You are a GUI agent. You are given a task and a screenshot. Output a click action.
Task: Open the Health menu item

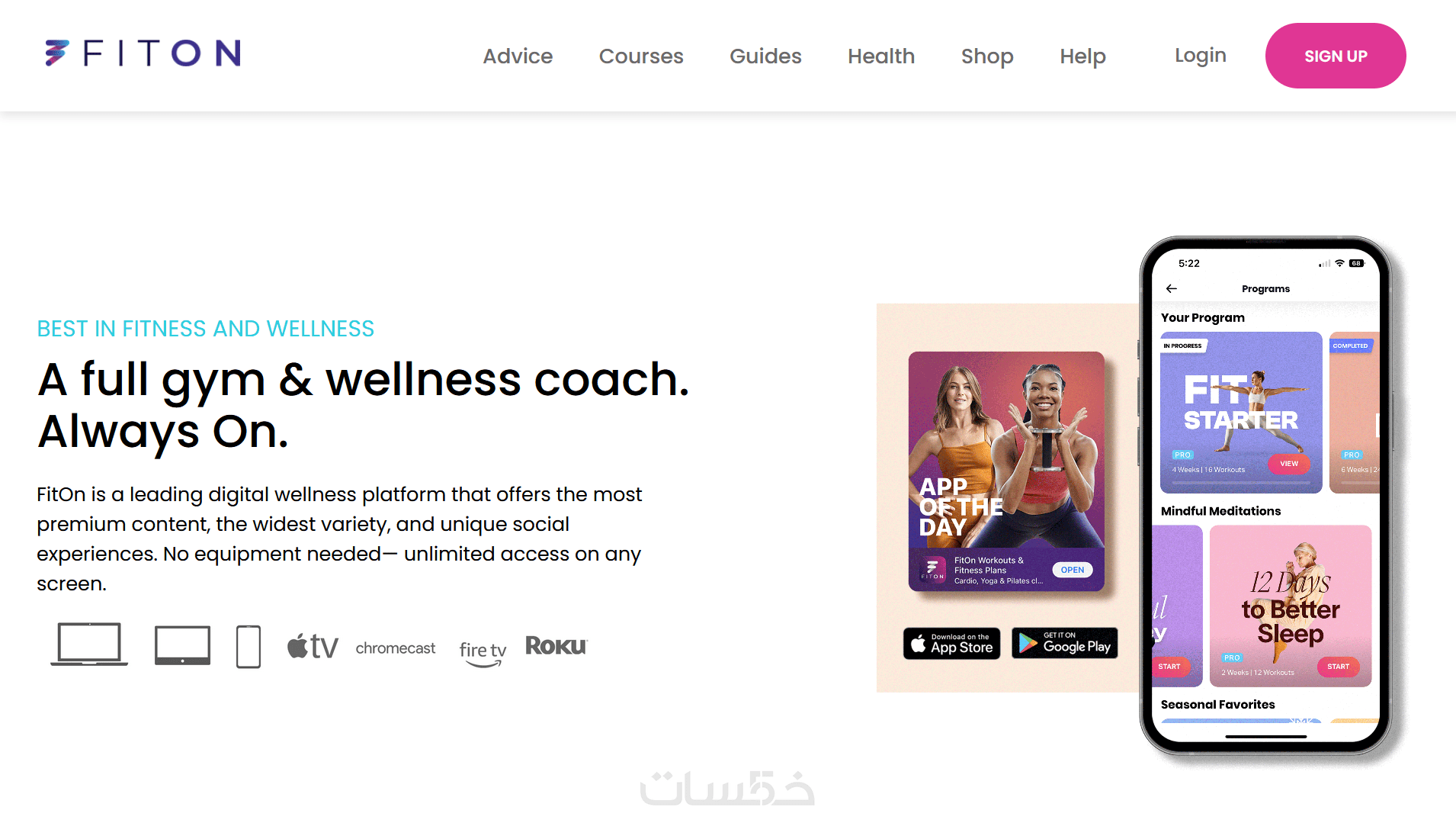coord(881,56)
